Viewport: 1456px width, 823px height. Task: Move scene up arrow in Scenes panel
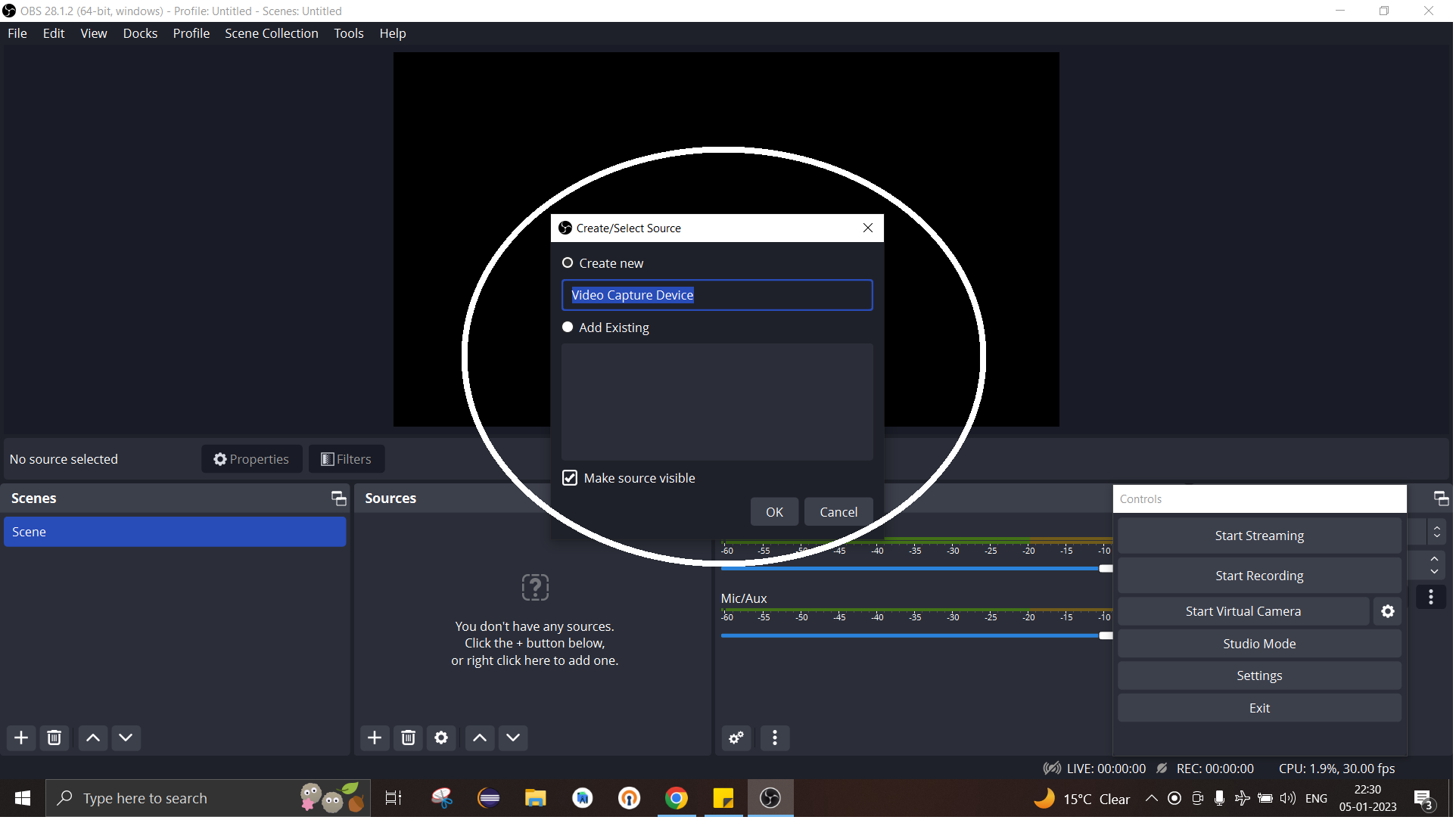93,738
